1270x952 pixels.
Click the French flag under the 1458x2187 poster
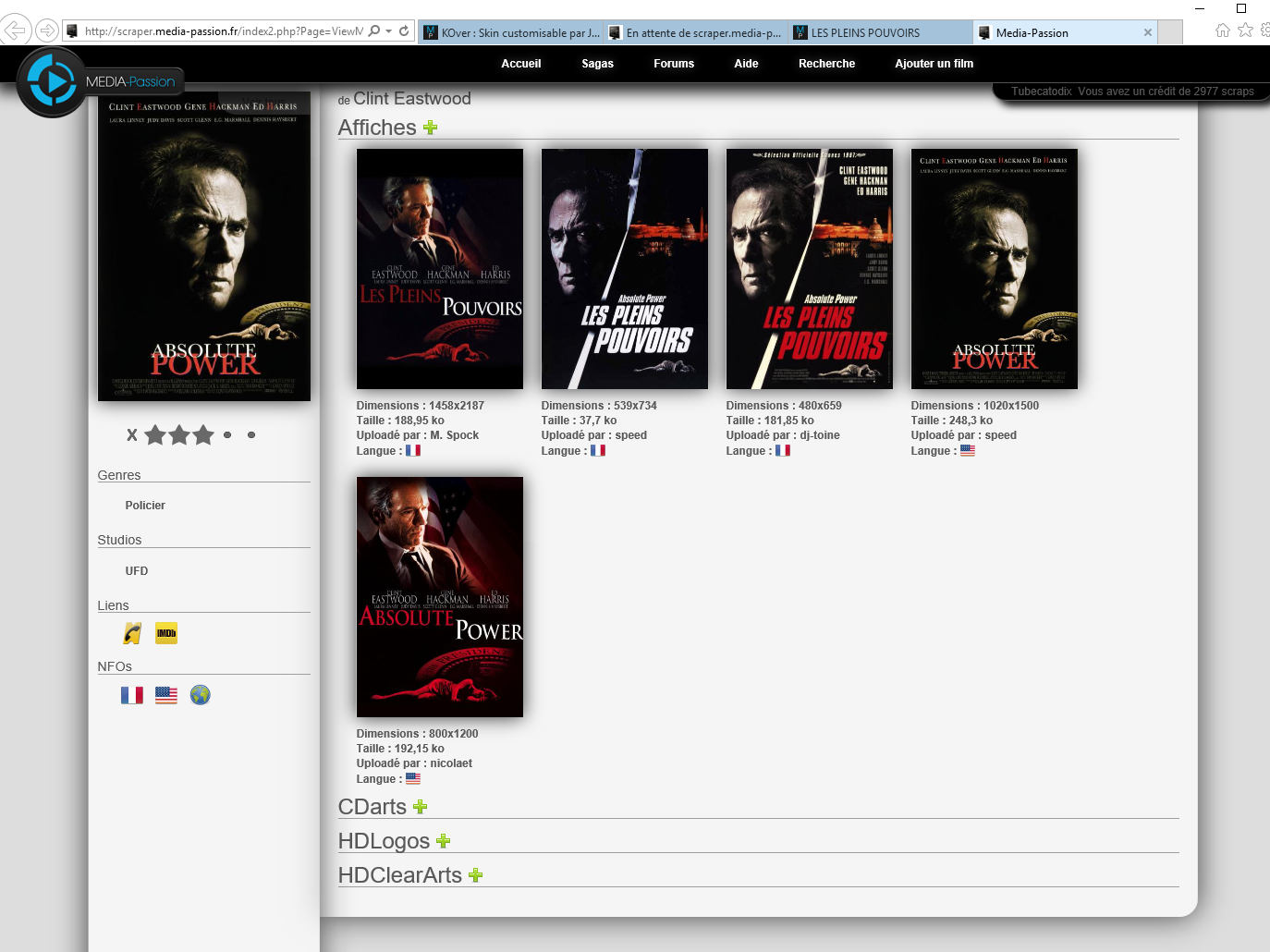pos(413,451)
